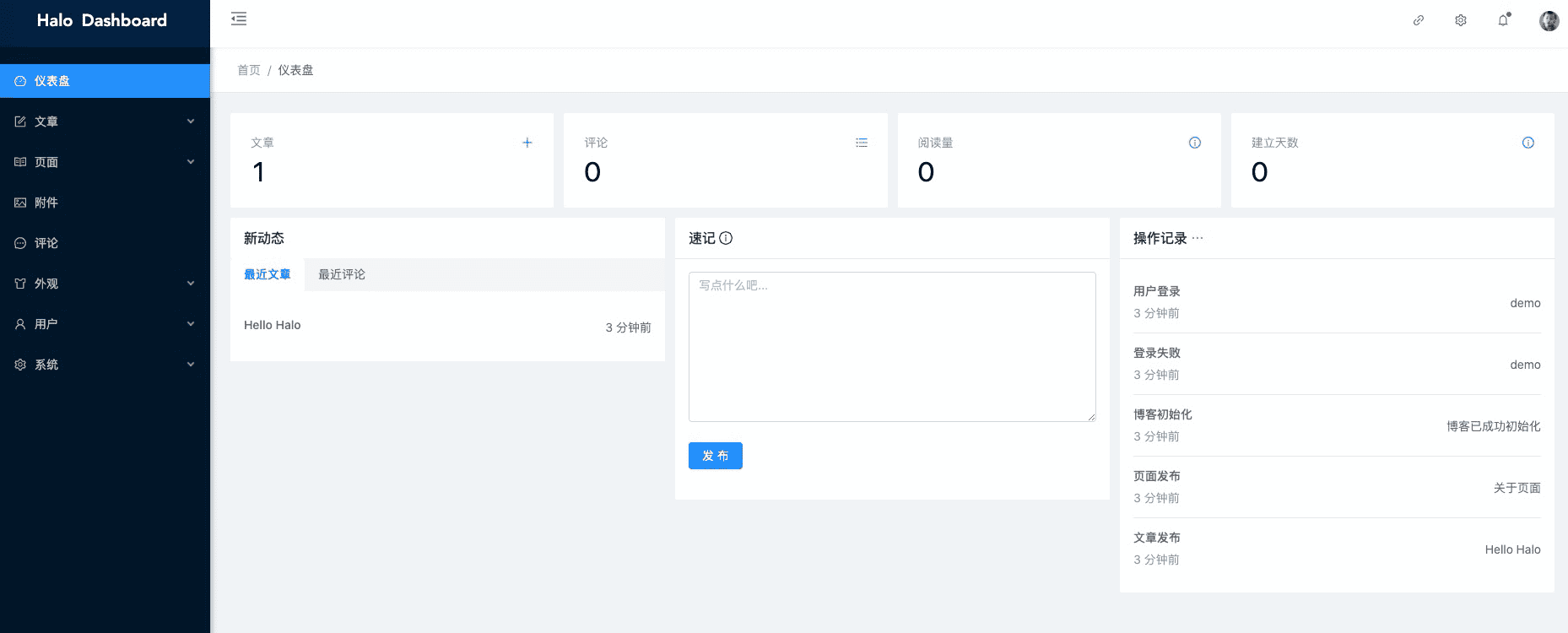Click the chevron next to 用户 menu
1568x633 pixels.
191,324
